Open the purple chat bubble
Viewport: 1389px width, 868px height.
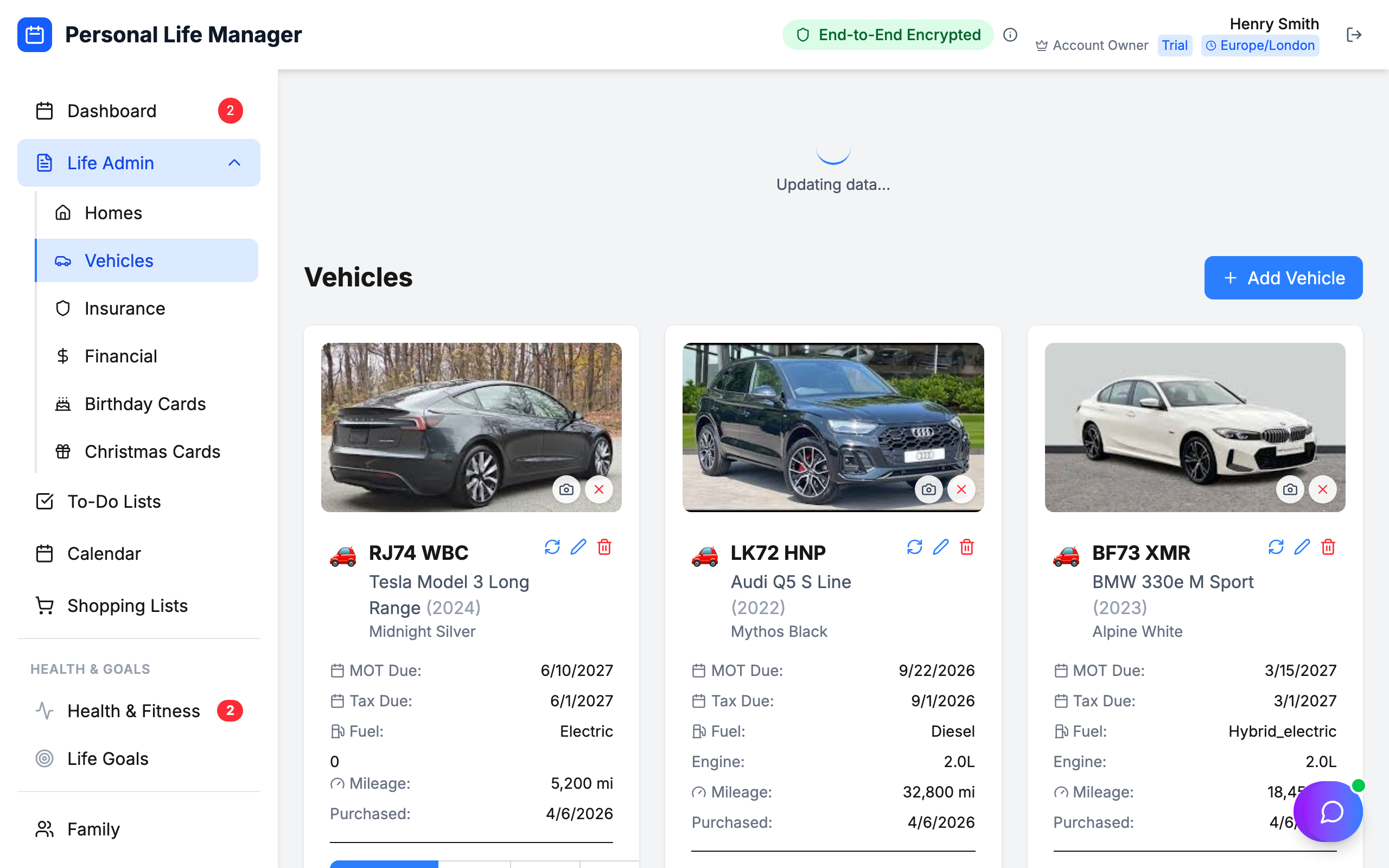[x=1328, y=812]
